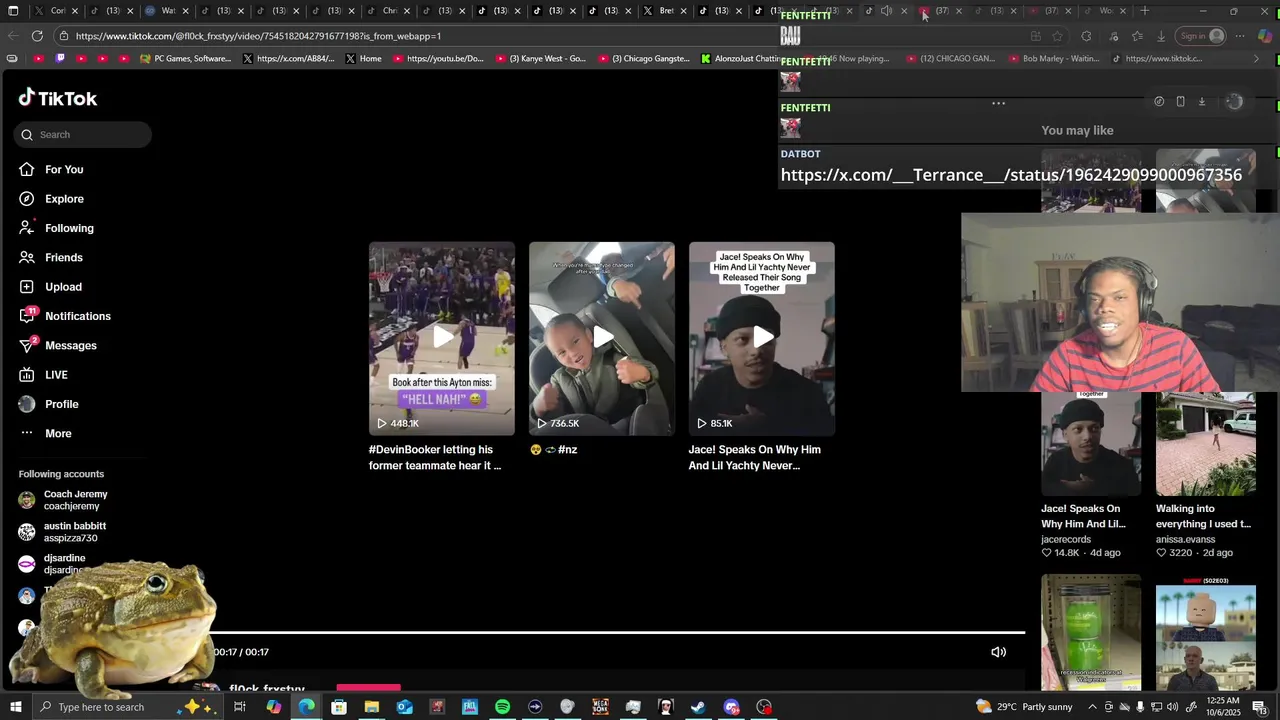Switch to the 'Wat' browser tab

pyautogui.click(x=166, y=11)
